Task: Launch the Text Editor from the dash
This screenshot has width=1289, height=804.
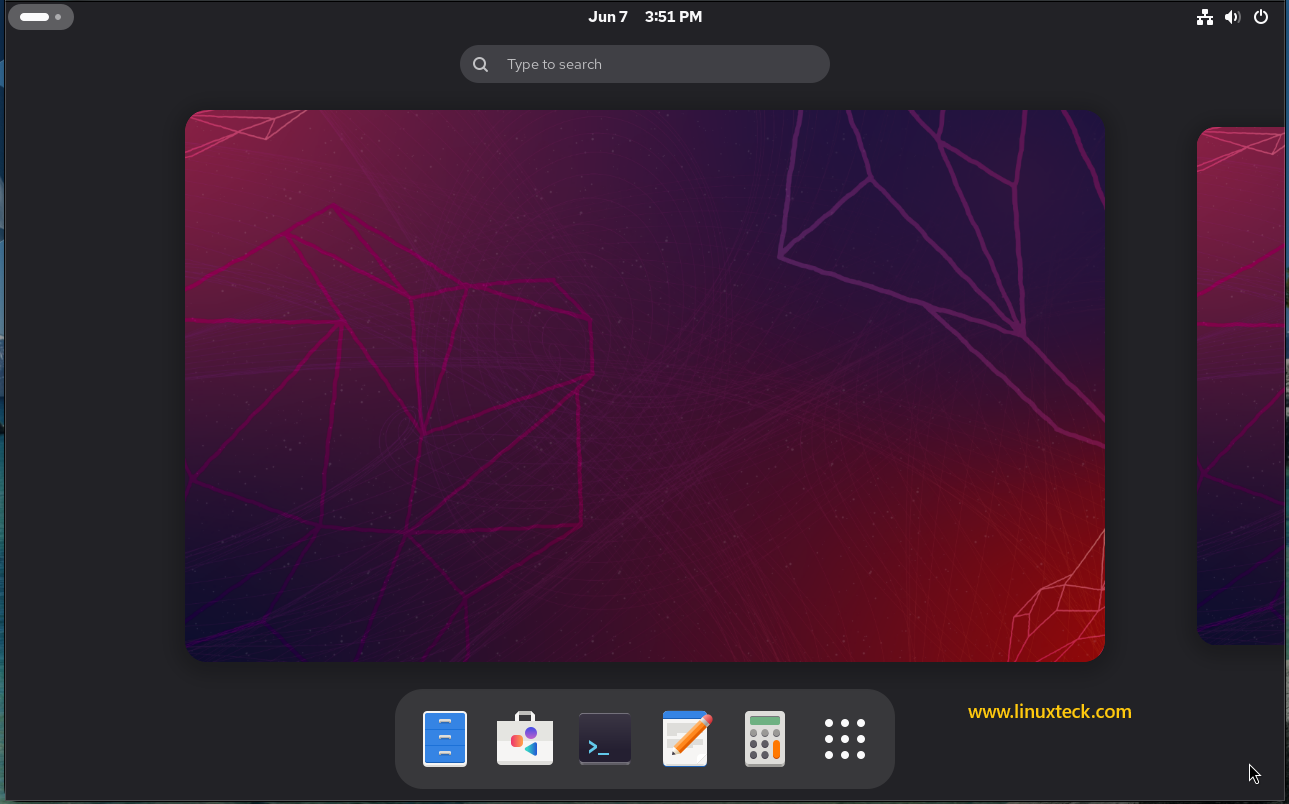Action: coord(686,739)
